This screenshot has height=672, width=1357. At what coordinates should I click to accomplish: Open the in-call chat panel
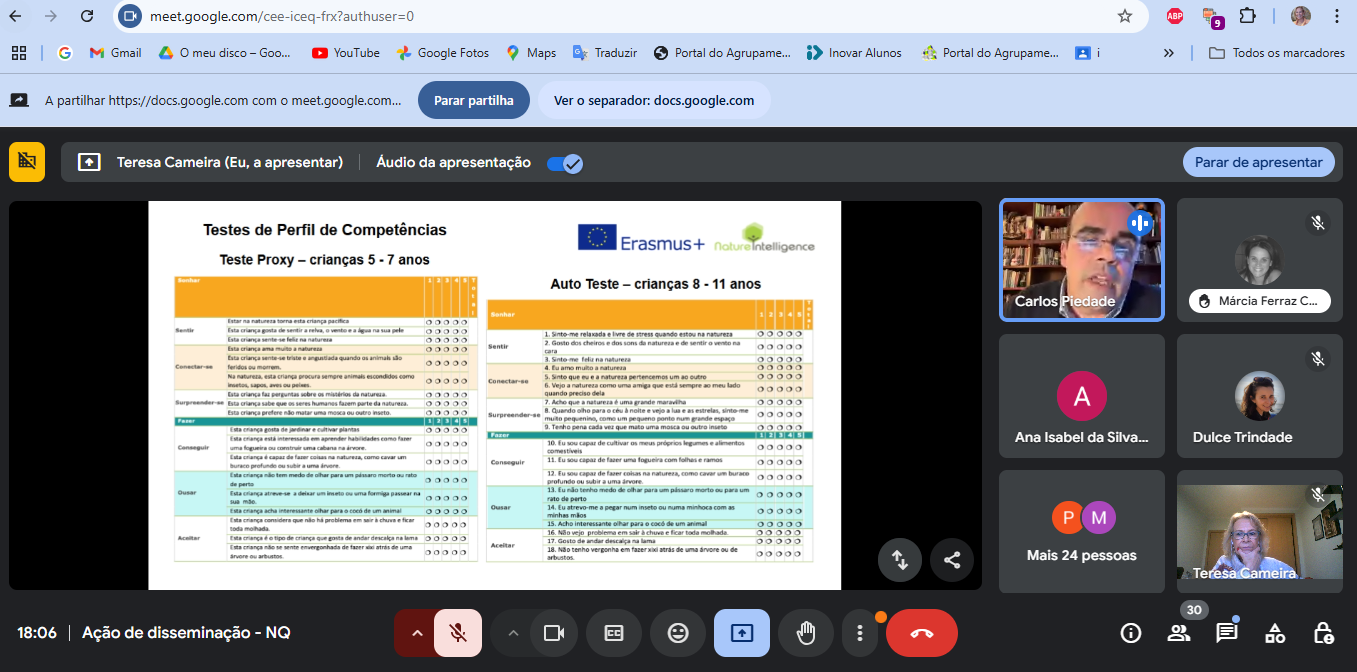pyautogui.click(x=1226, y=633)
